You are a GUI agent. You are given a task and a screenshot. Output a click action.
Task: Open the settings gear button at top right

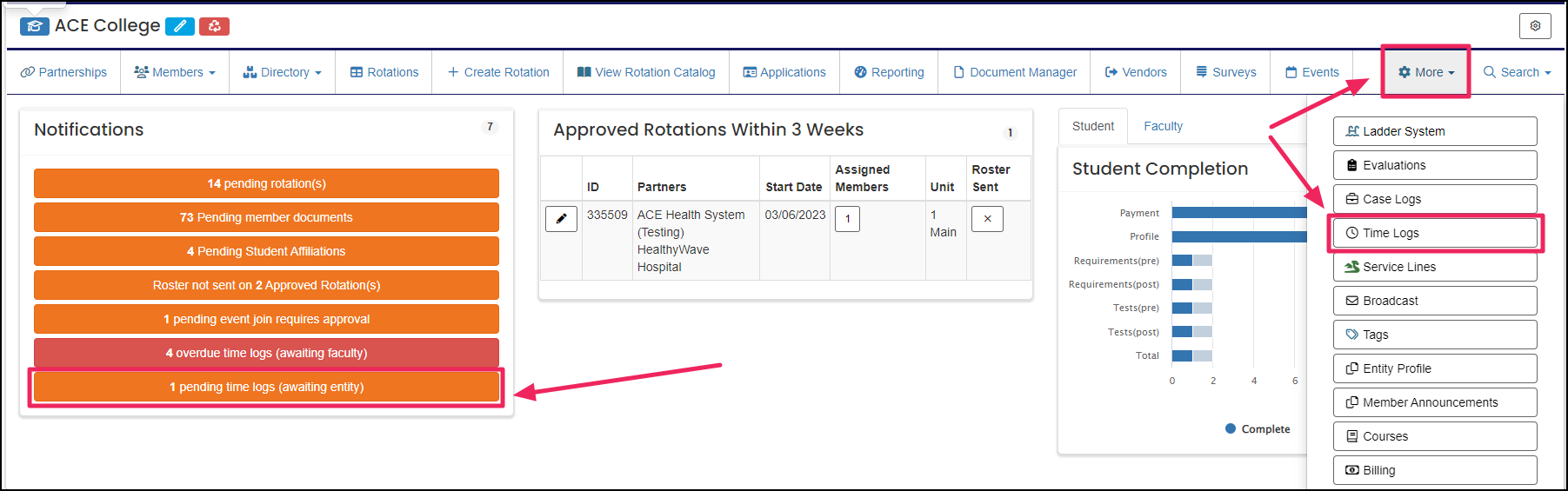1535,26
